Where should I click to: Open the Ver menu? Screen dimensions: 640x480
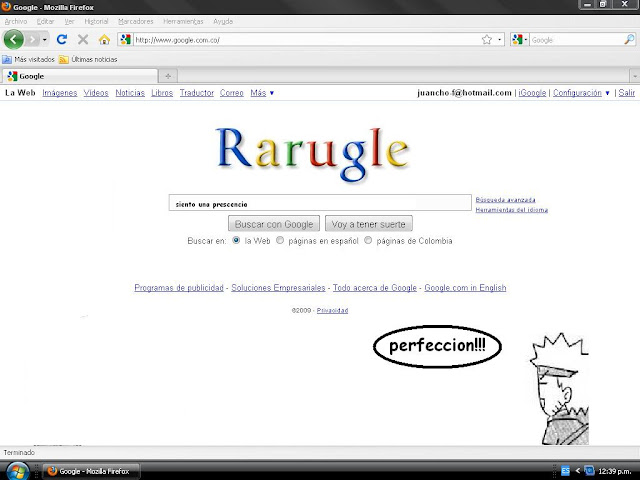pos(69,21)
